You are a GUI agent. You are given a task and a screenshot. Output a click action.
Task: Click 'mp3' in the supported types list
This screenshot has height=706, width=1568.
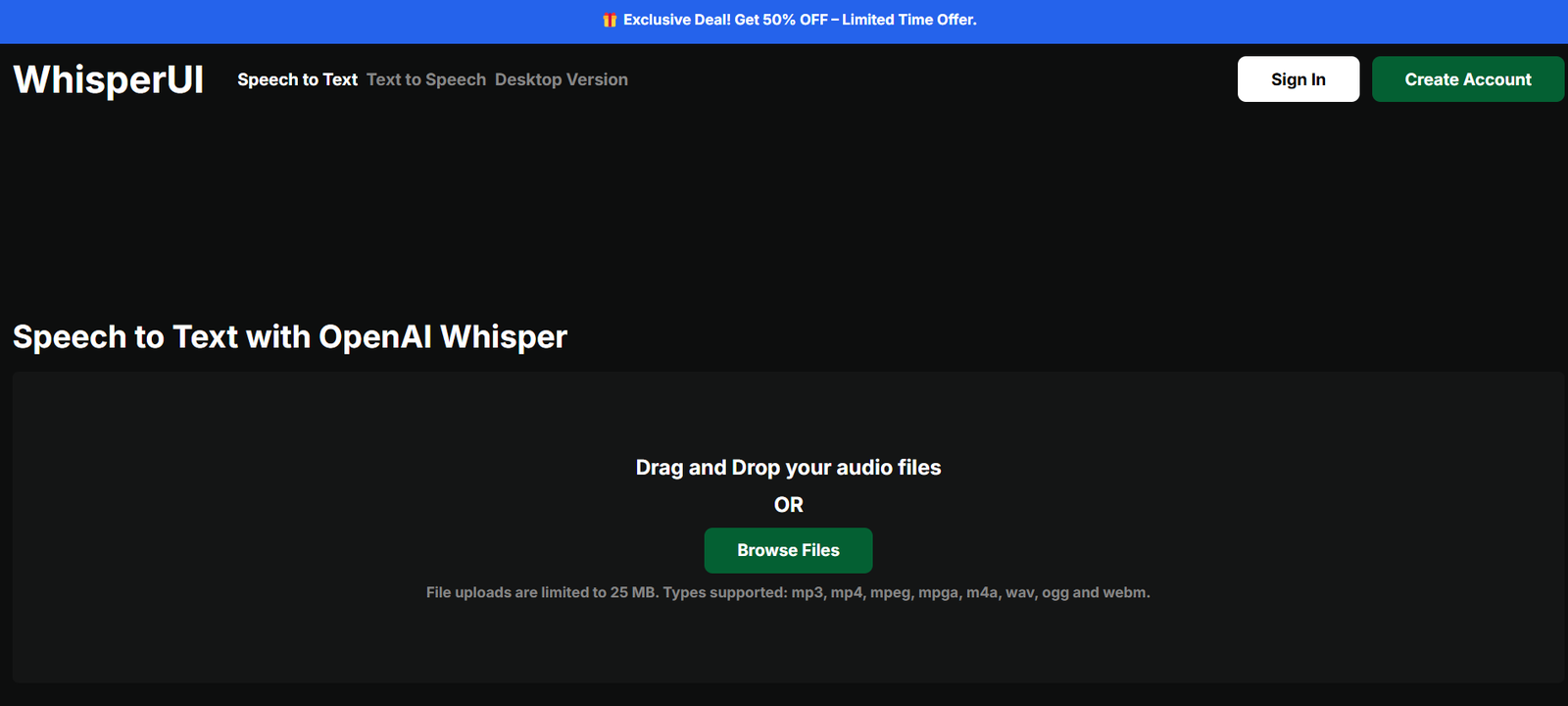point(808,592)
